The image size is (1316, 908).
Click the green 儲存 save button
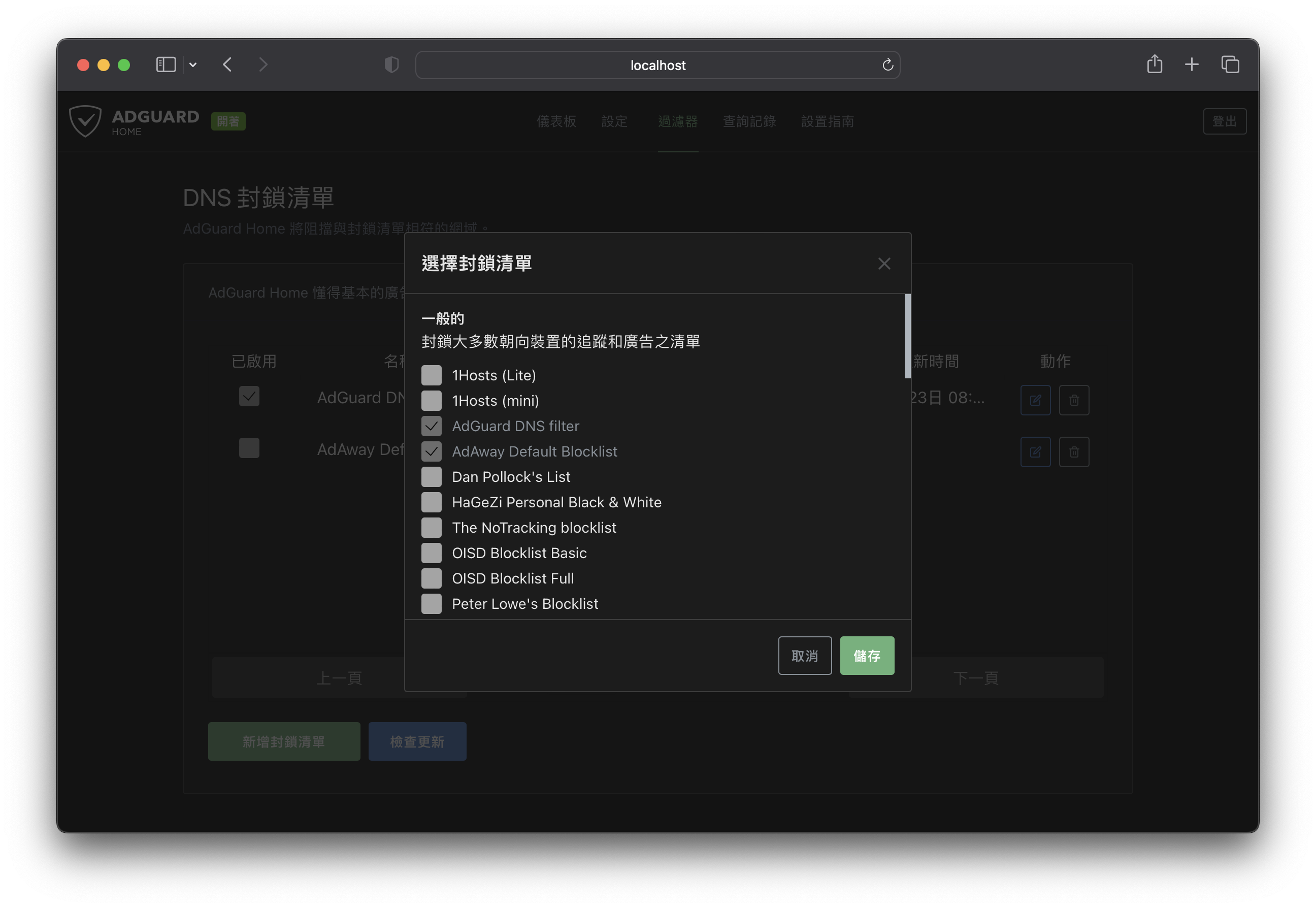(866, 656)
